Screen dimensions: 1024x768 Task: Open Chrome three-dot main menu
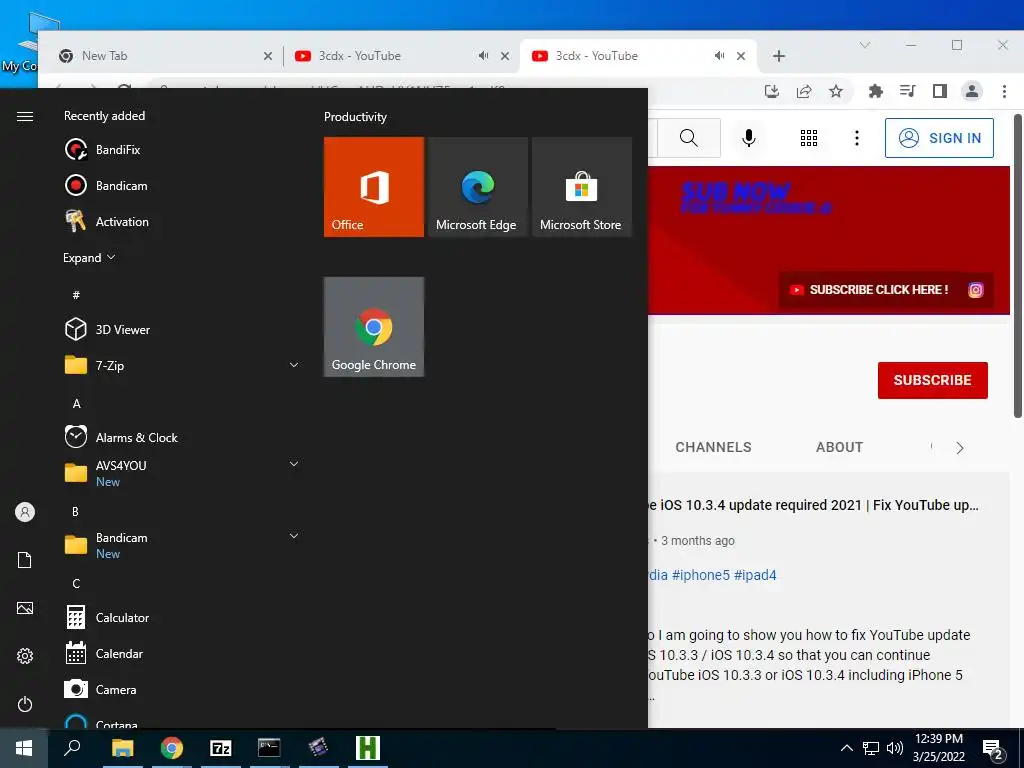(x=1004, y=91)
